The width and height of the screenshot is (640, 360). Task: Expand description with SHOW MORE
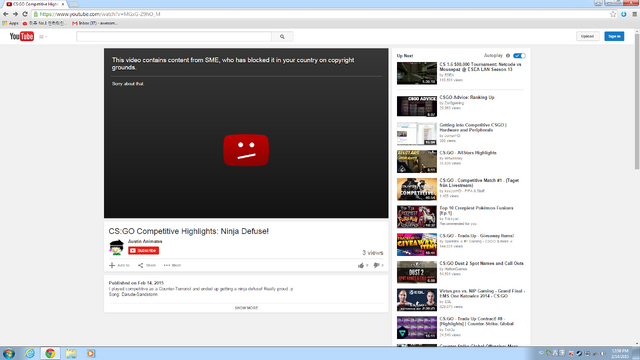pyautogui.click(x=246, y=308)
